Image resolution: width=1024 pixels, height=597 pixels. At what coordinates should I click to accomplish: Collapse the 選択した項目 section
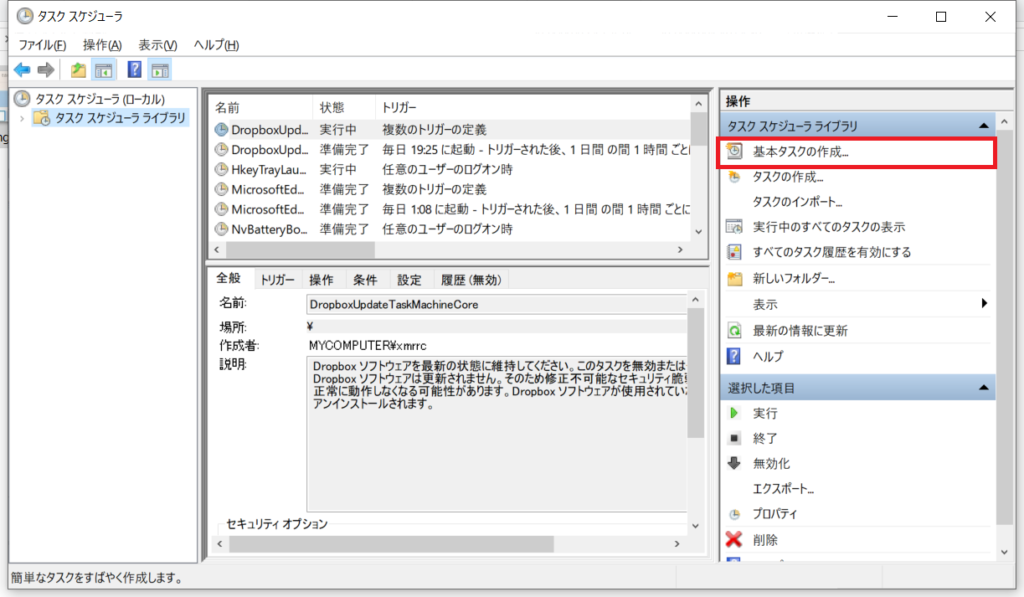(983, 387)
